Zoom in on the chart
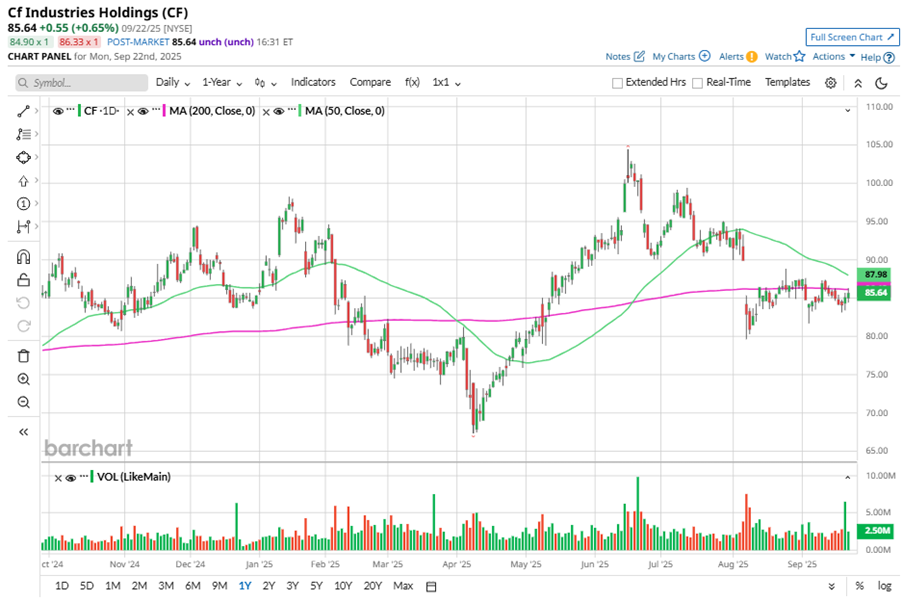The width and height of the screenshot is (902, 601). click(x=23, y=379)
